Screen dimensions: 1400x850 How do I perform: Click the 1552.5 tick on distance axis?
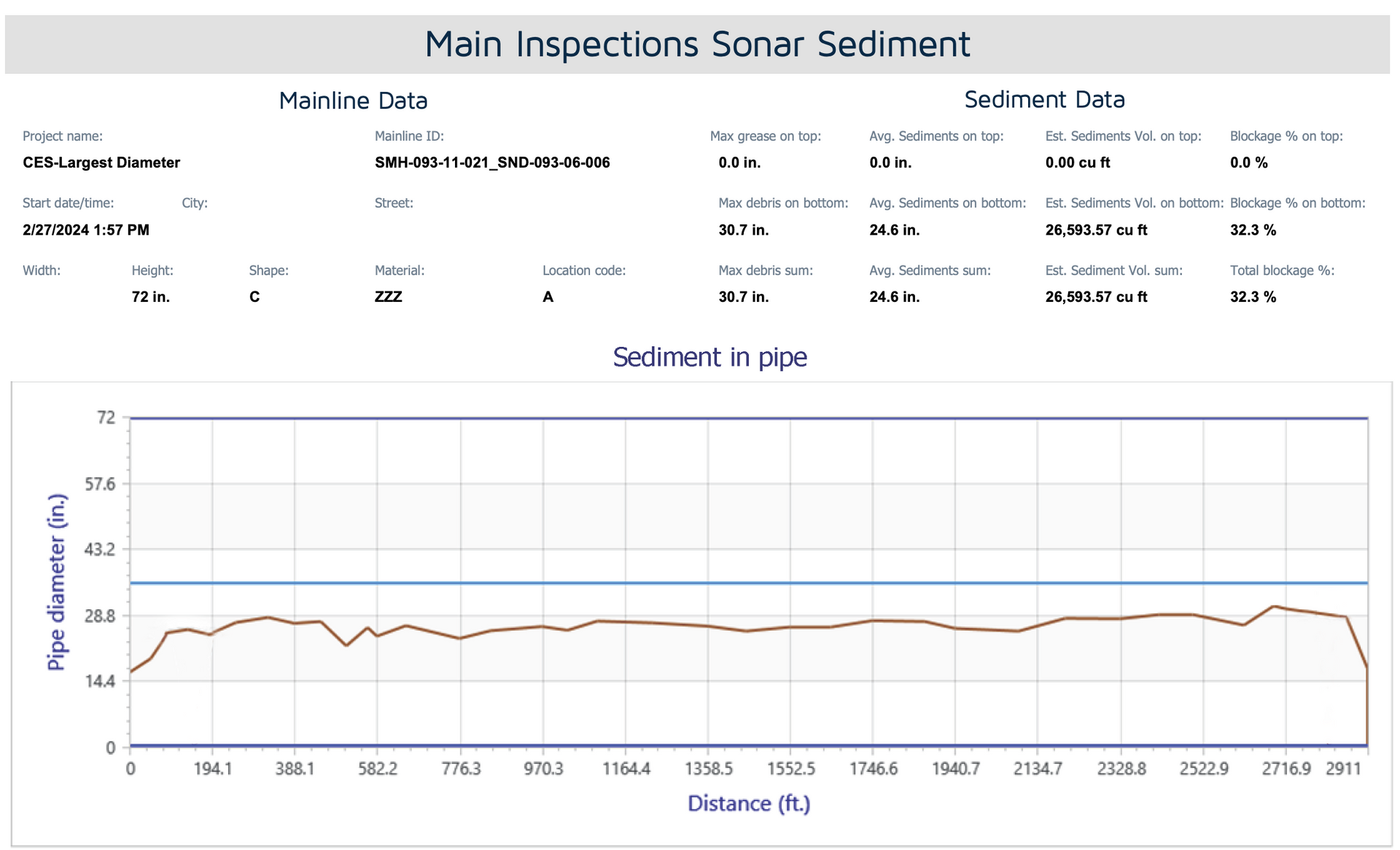coord(790,770)
